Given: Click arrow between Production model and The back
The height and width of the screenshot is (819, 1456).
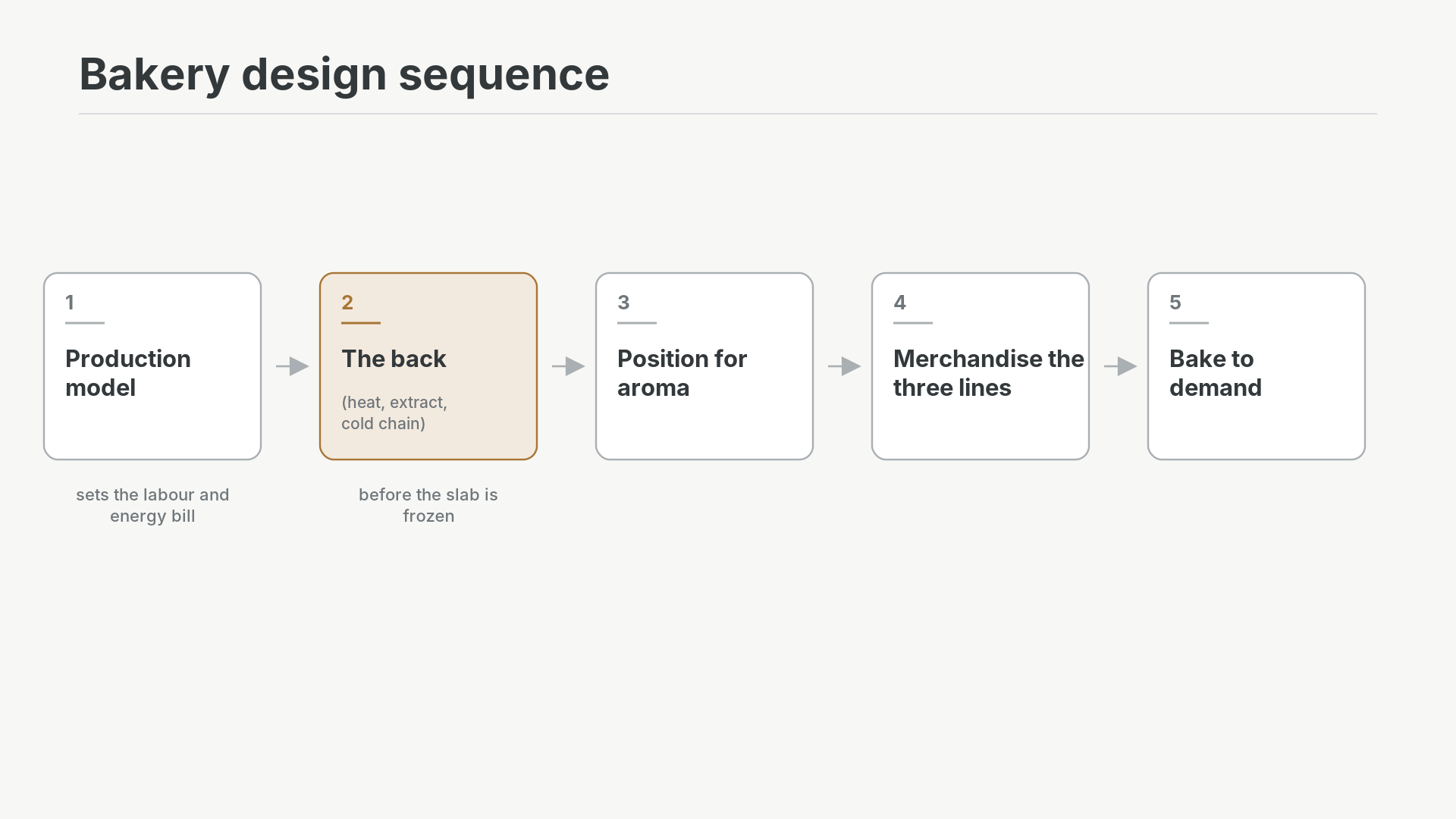Looking at the screenshot, I should [x=293, y=366].
